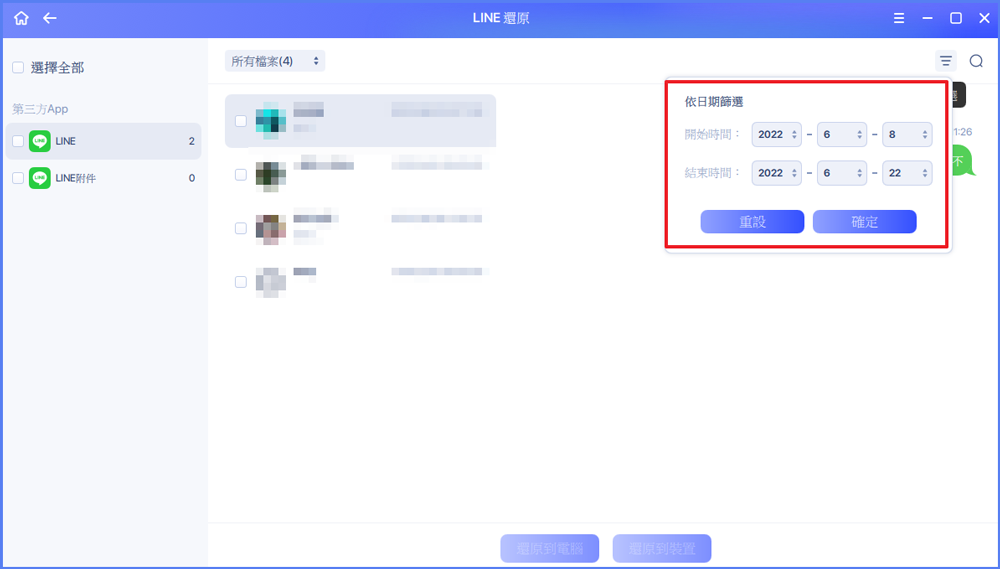The image size is (1000, 569).
Task: Select the first chat's avatar thumbnail
Action: tap(270, 120)
